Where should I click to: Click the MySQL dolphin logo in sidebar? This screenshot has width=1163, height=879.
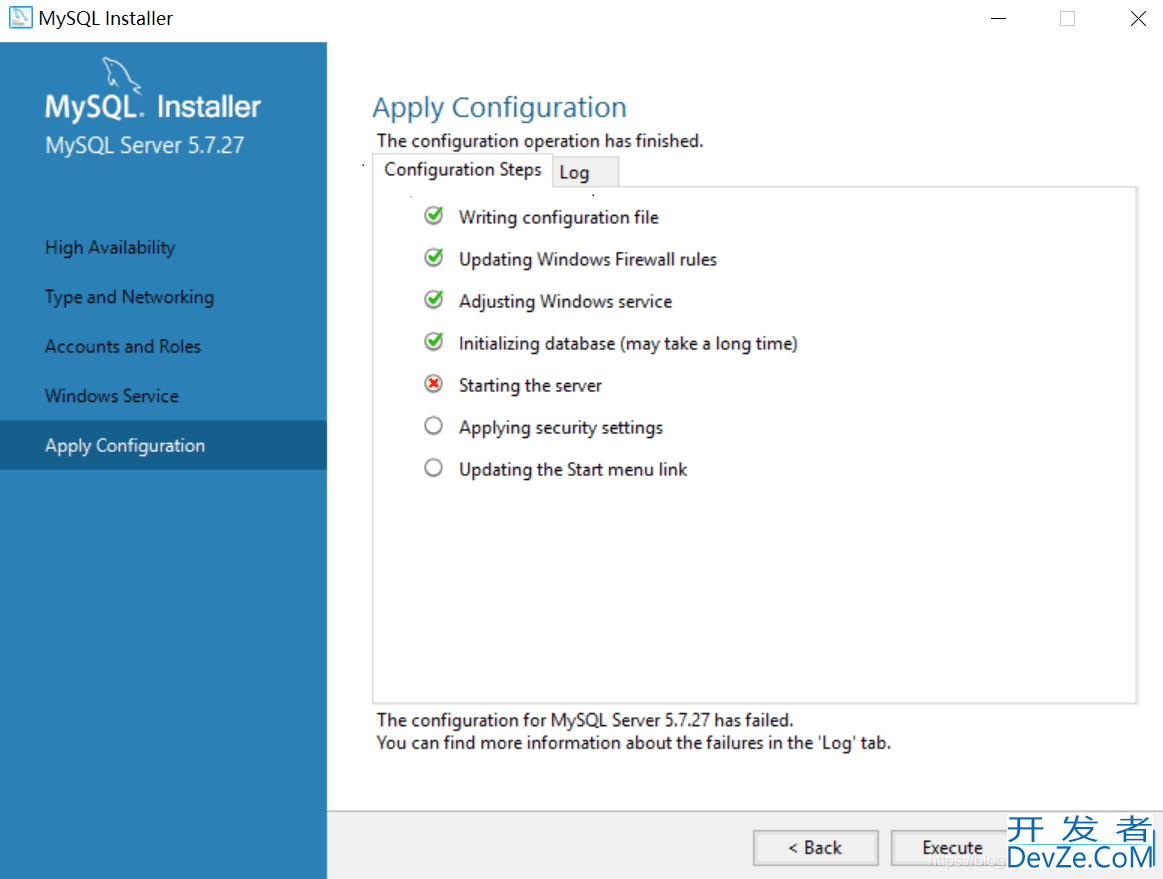click(119, 75)
